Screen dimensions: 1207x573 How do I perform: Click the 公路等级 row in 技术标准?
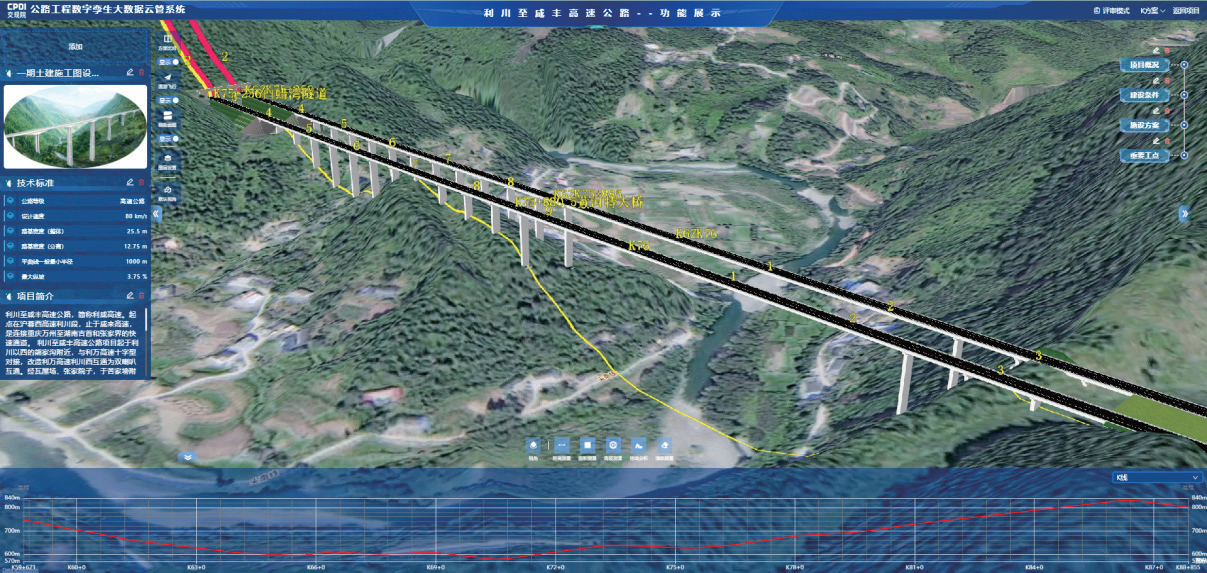(76, 201)
